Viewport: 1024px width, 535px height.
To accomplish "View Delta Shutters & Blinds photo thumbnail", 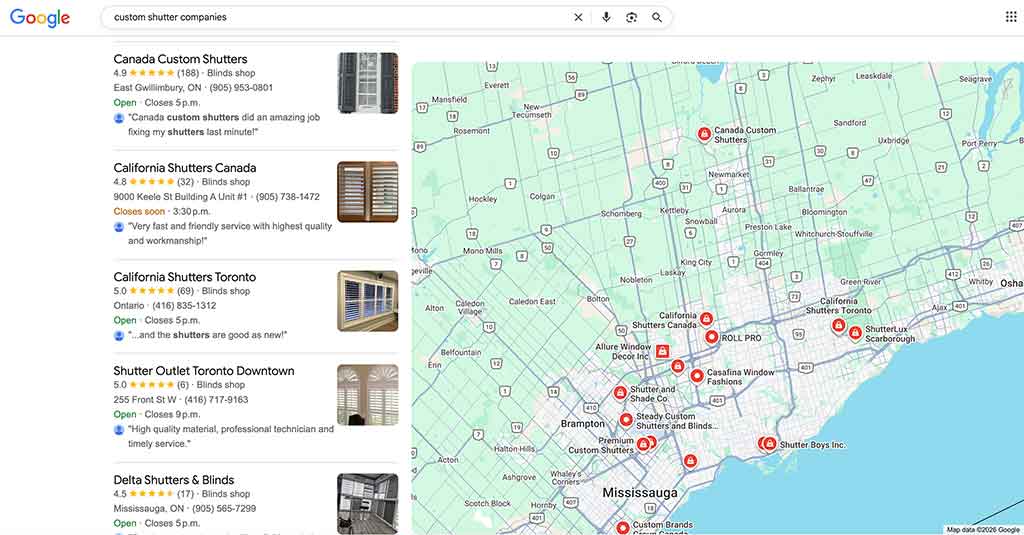I will tap(368, 504).
